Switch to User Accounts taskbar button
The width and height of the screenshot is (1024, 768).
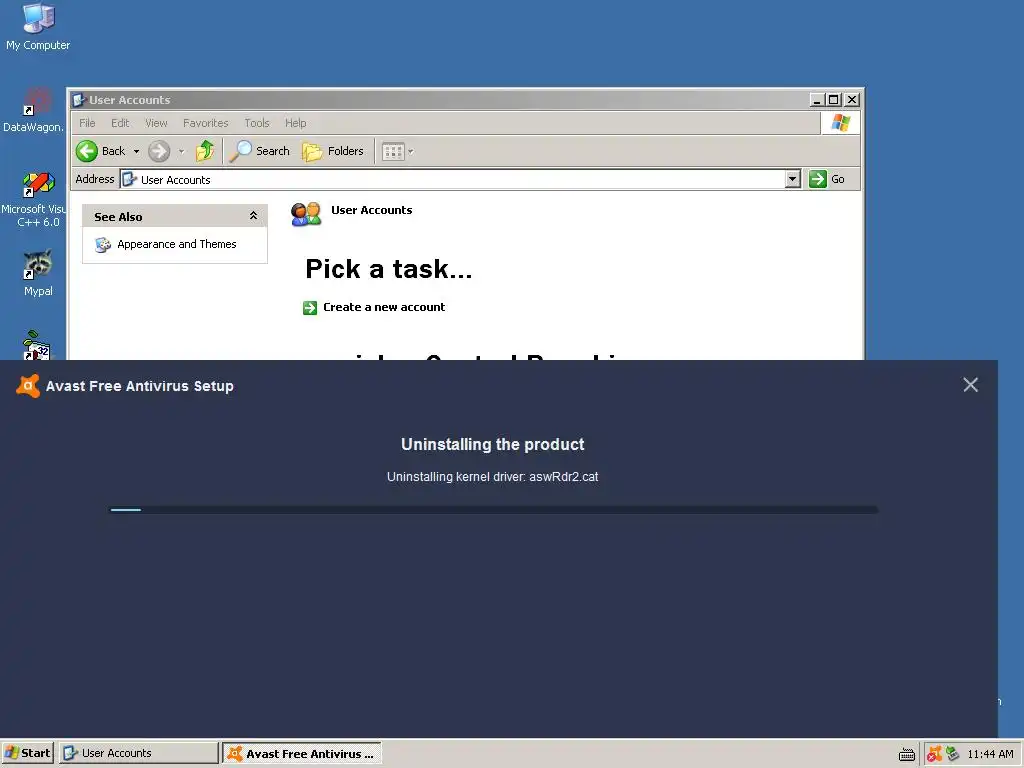click(138, 753)
